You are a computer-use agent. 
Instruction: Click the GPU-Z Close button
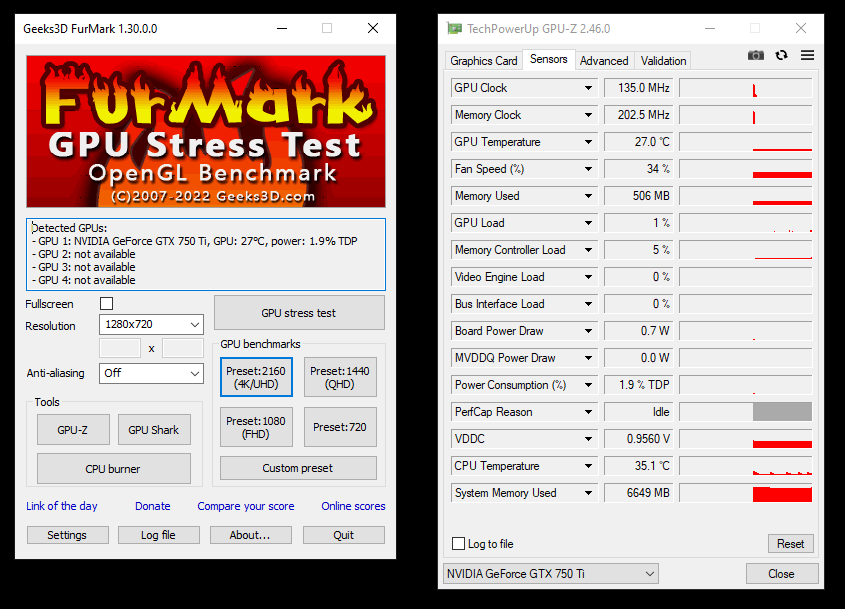781,573
